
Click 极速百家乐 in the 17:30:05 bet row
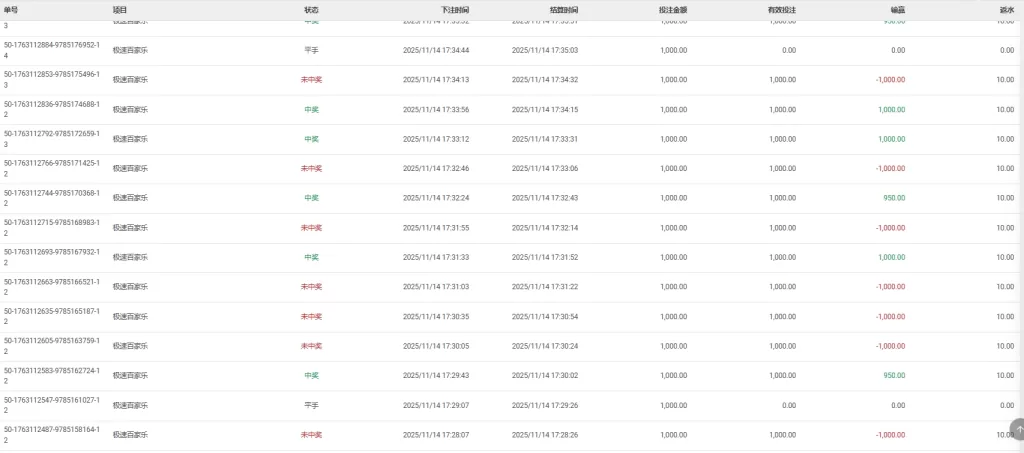(130, 346)
